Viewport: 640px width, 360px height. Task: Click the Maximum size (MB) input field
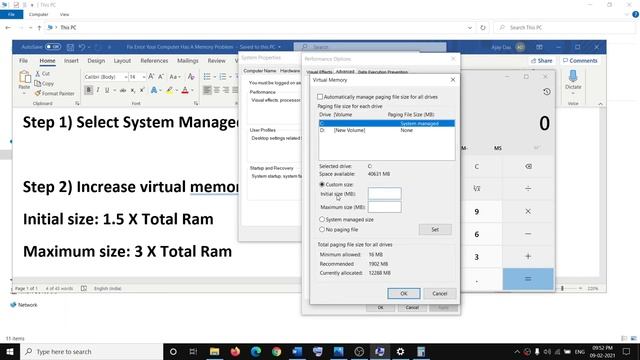(x=384, y=207)
